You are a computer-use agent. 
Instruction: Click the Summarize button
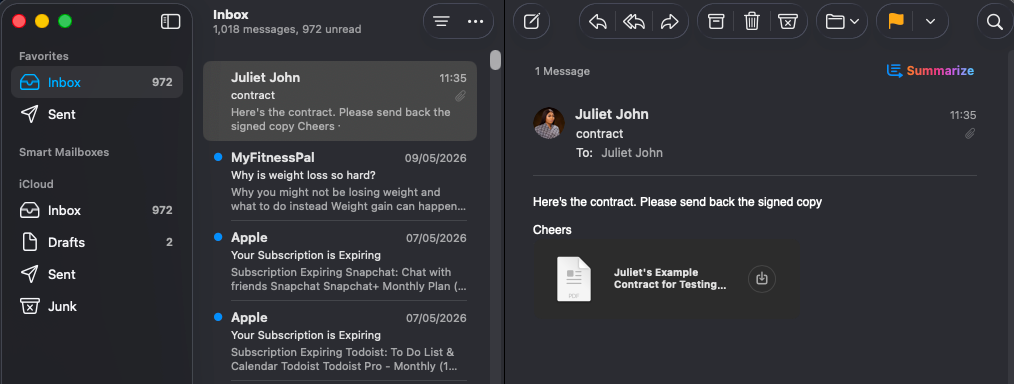click(x=930, y=71)
